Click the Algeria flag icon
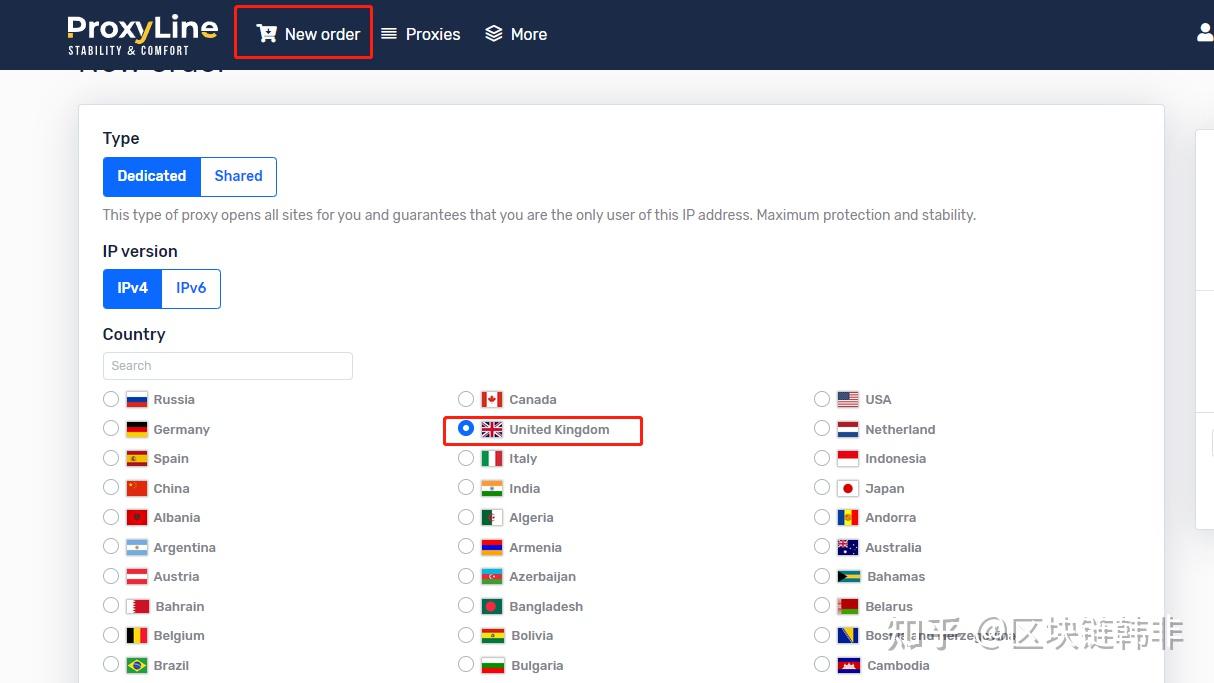This screenshot has width=1214, height=683. [492, 518]
